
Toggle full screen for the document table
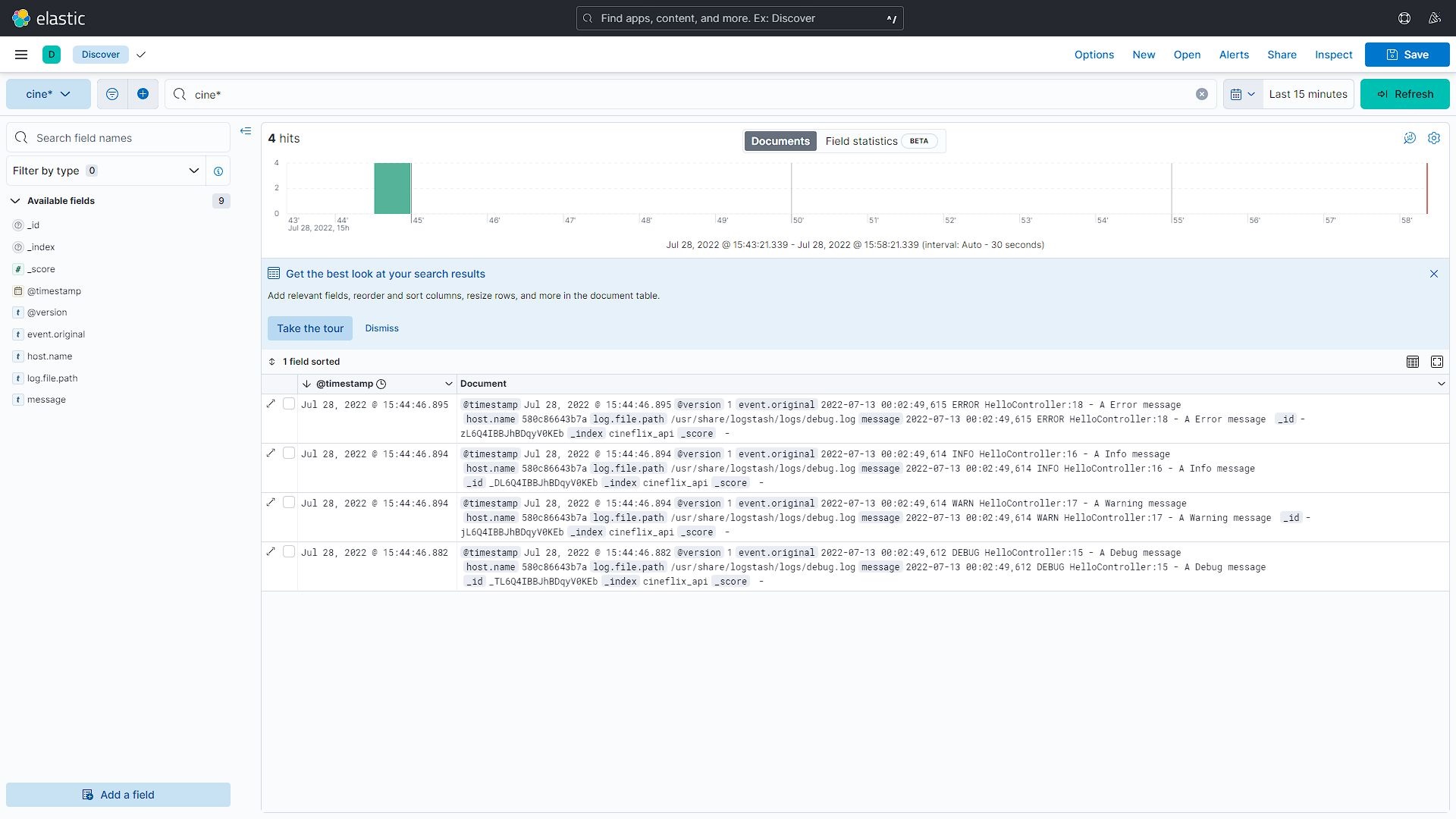(1436, 362)
